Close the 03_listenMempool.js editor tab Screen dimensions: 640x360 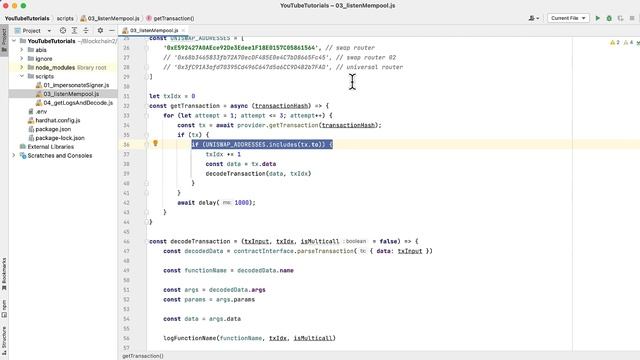pos(183,31)
